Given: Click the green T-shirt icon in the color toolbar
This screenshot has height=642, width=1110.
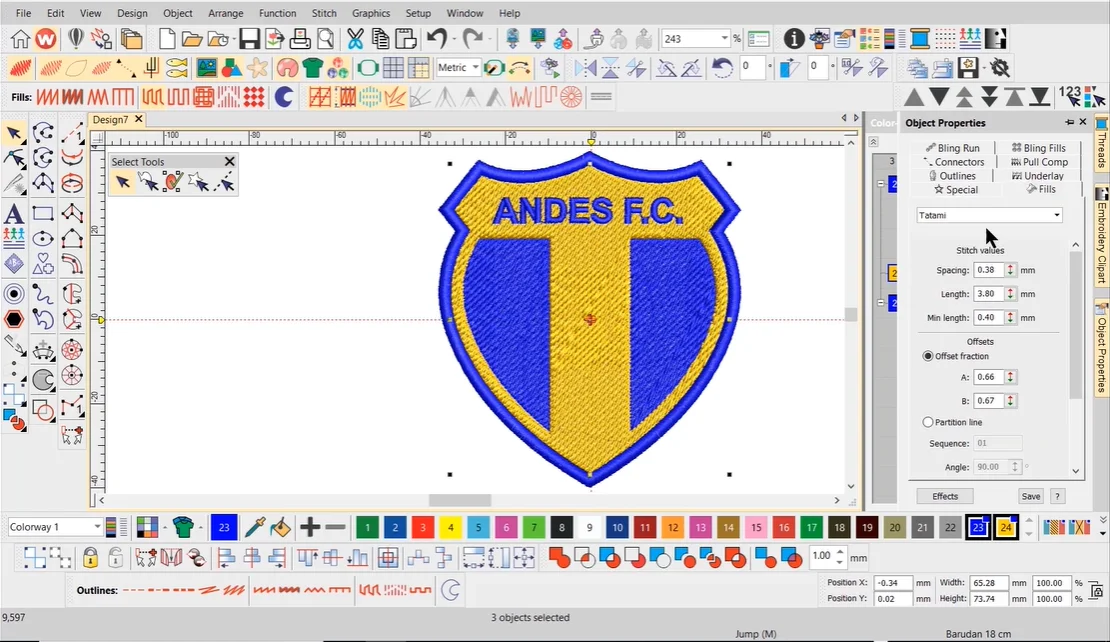Looking at the screenshot, I should pos(183,527).
